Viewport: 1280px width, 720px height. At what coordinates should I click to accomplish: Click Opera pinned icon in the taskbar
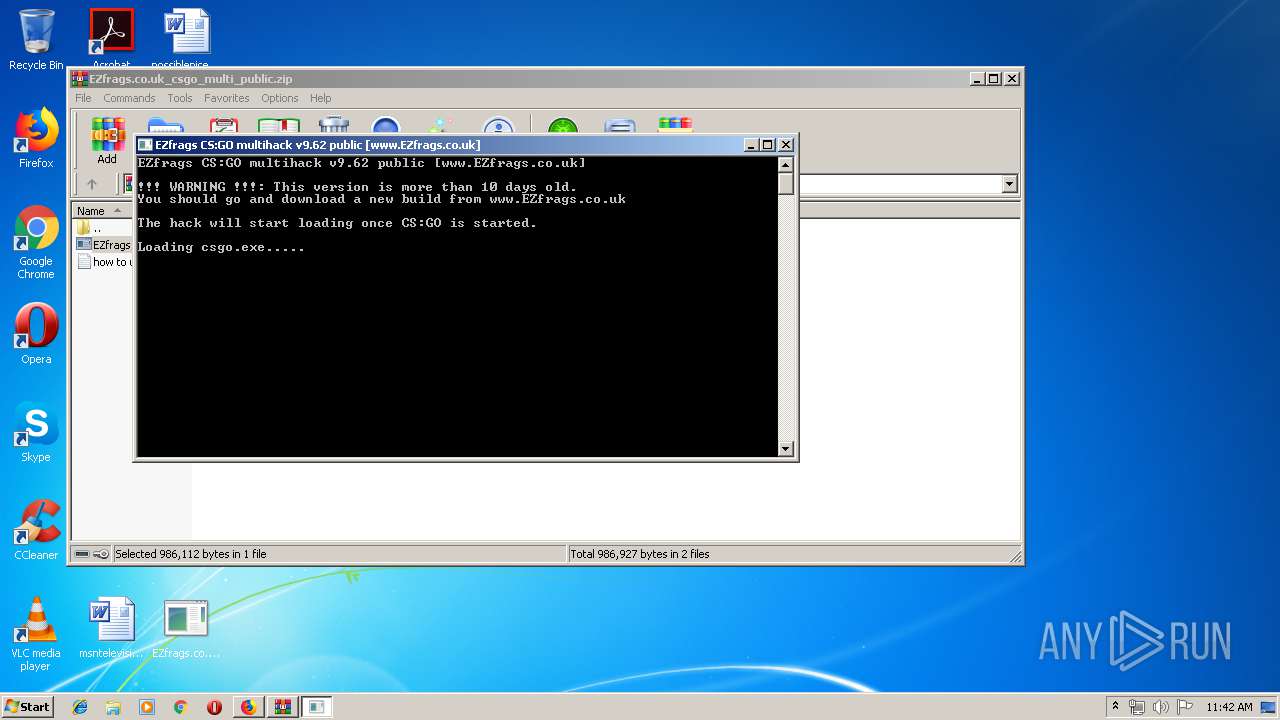point(214,707)
